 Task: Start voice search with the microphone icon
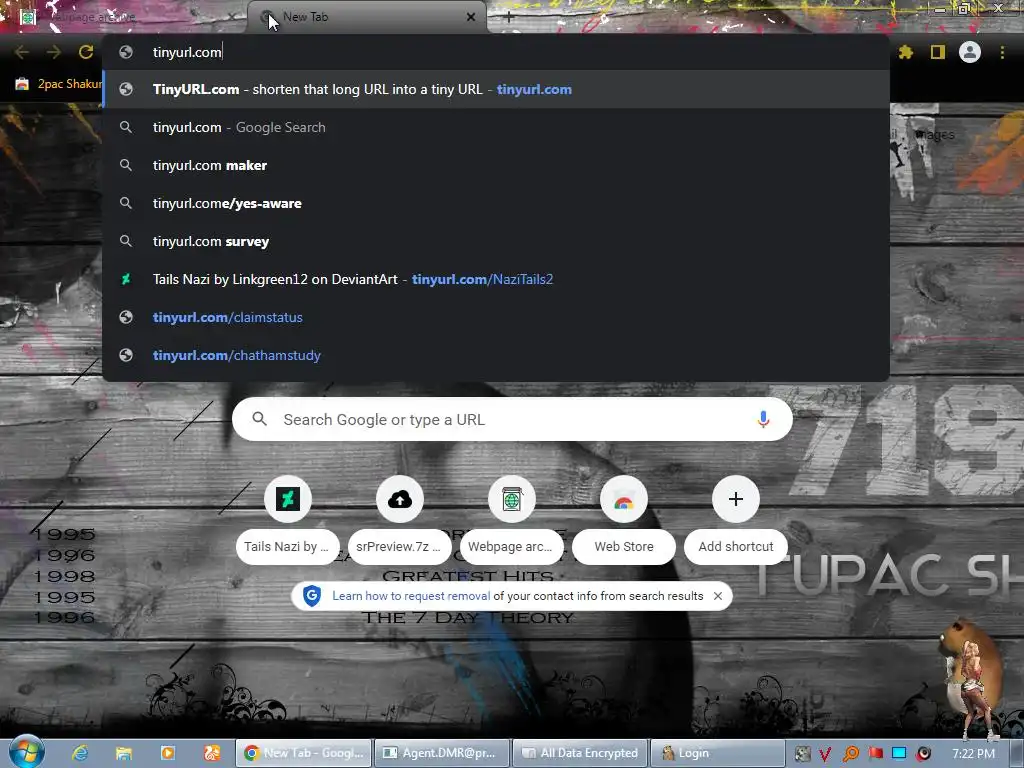(x=763, y=419)
